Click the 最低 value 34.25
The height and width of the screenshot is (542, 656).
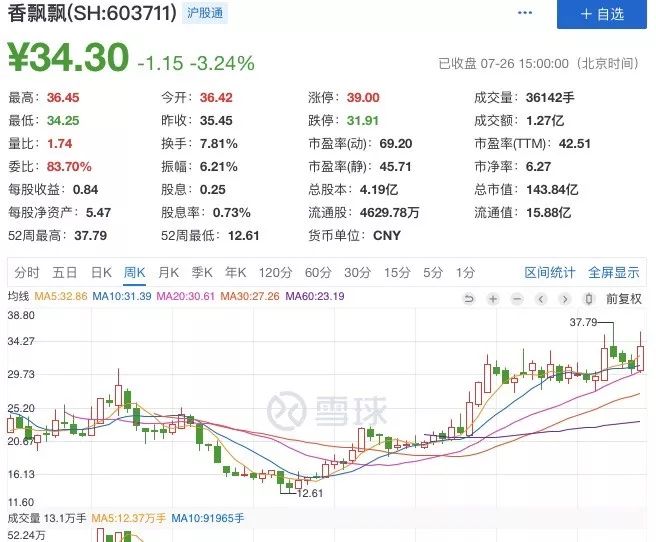click(63, 121)
